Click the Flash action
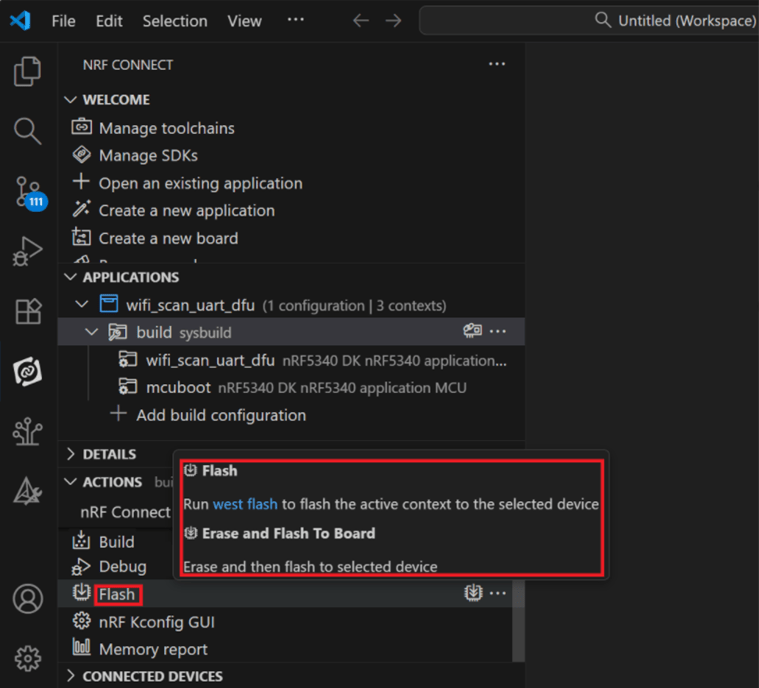 coord(117,594)
